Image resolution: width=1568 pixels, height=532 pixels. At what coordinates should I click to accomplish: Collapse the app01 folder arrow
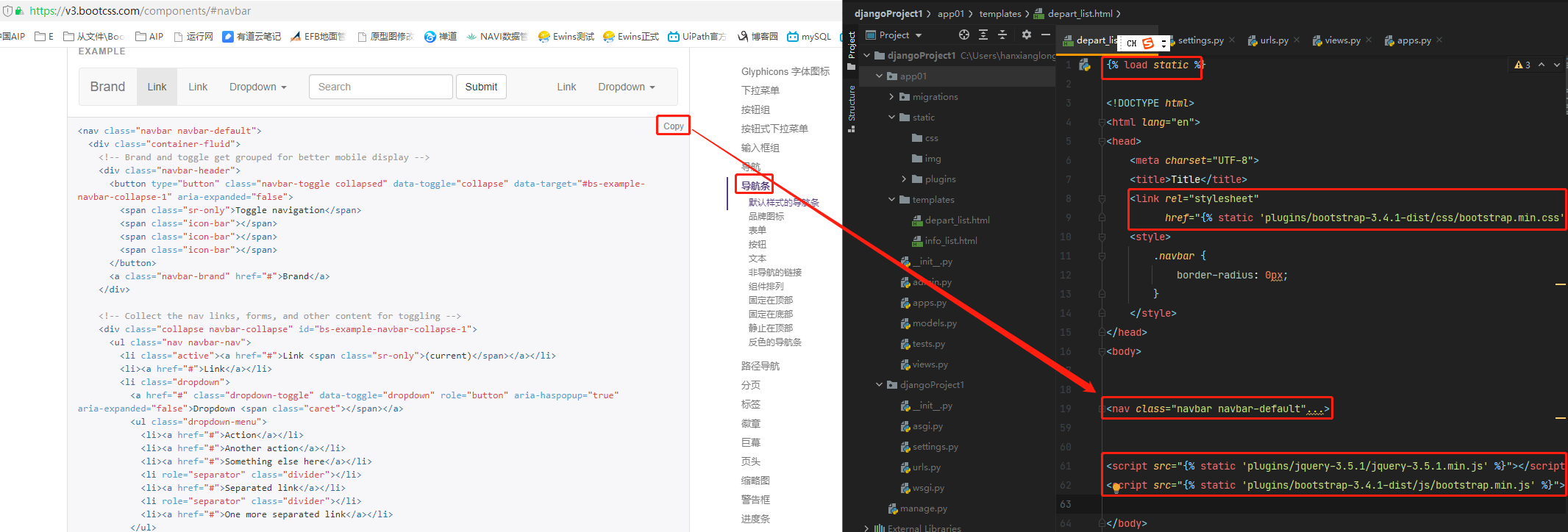pyautogui.click(x=880, y=76)
